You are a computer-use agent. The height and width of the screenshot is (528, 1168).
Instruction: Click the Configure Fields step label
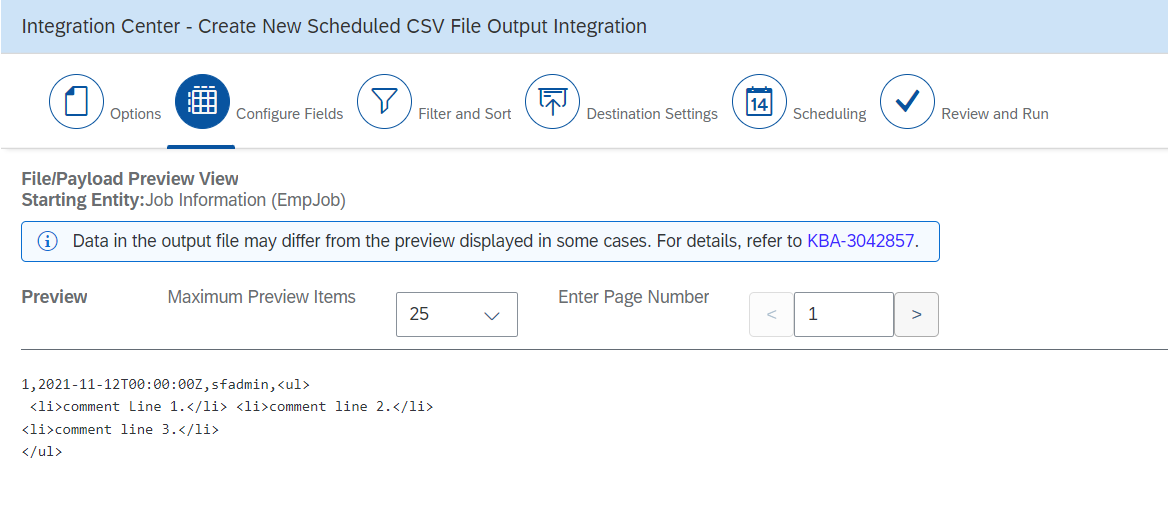point(290,114)
